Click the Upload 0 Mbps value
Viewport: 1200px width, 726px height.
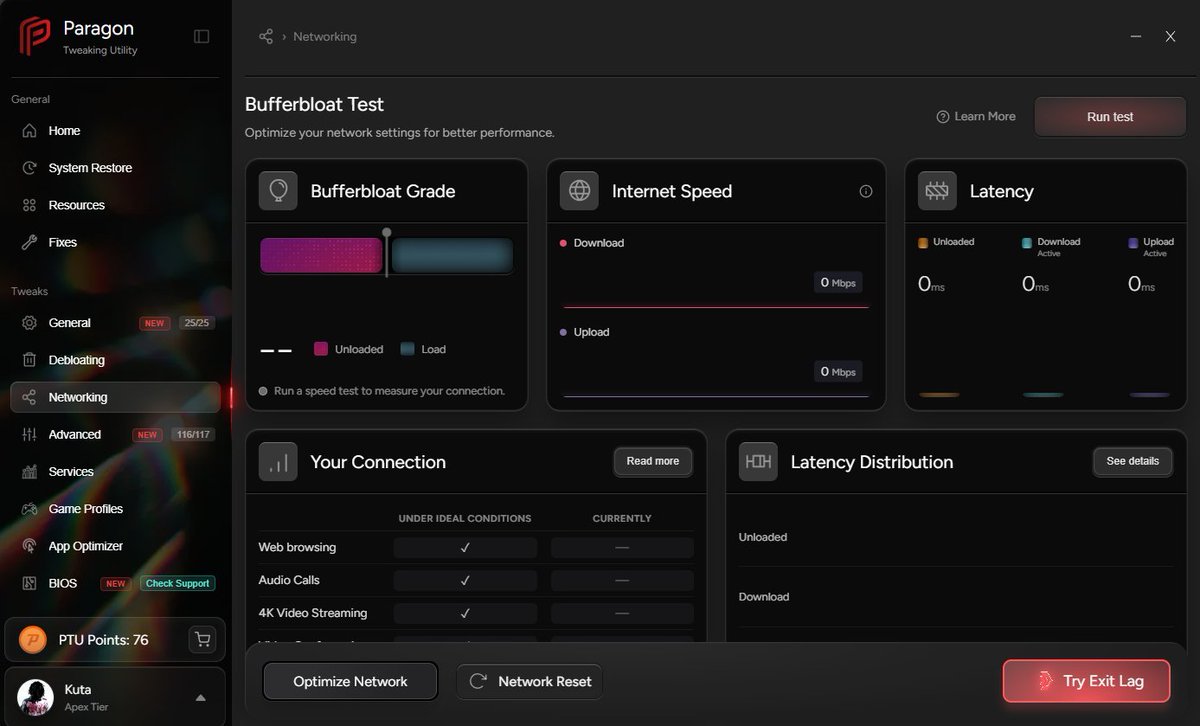838,372
